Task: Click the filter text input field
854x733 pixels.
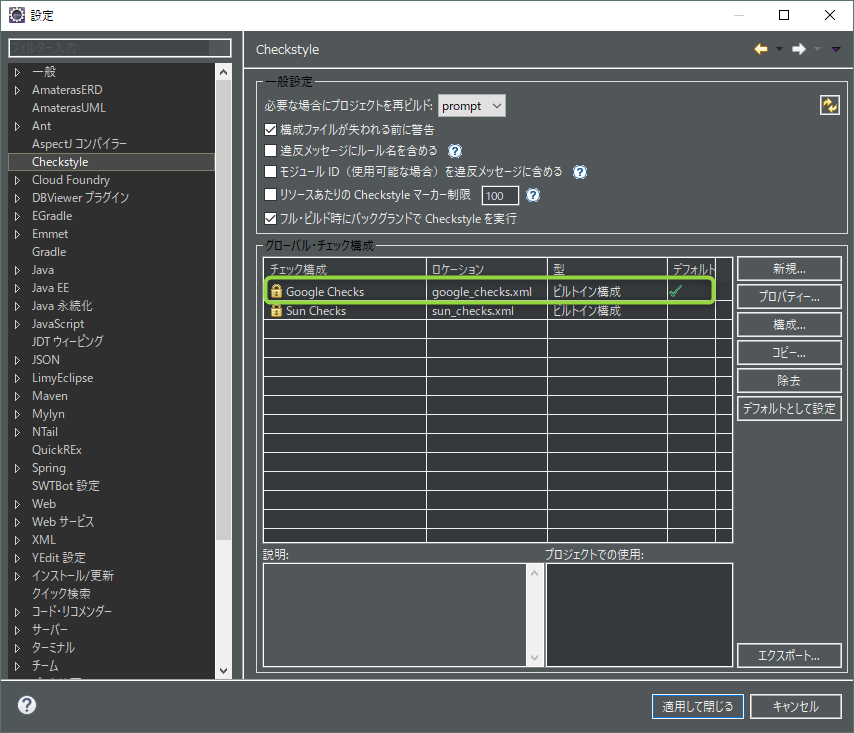Action: [x=120, y=48]
